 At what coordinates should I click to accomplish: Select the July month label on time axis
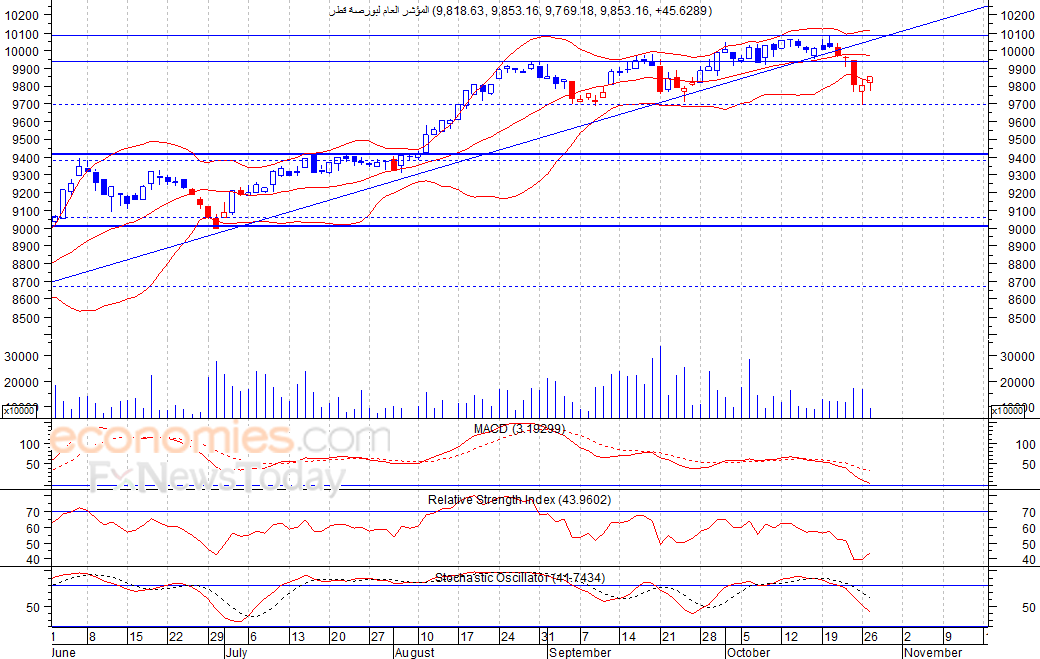[236, 652]
